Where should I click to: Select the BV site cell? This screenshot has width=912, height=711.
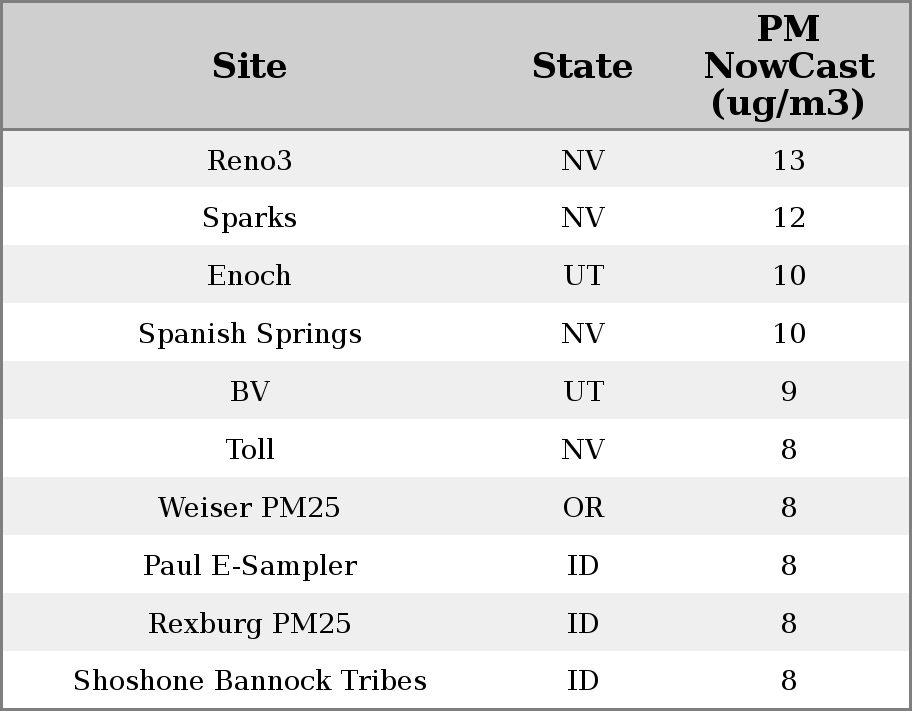coord(250,392)
